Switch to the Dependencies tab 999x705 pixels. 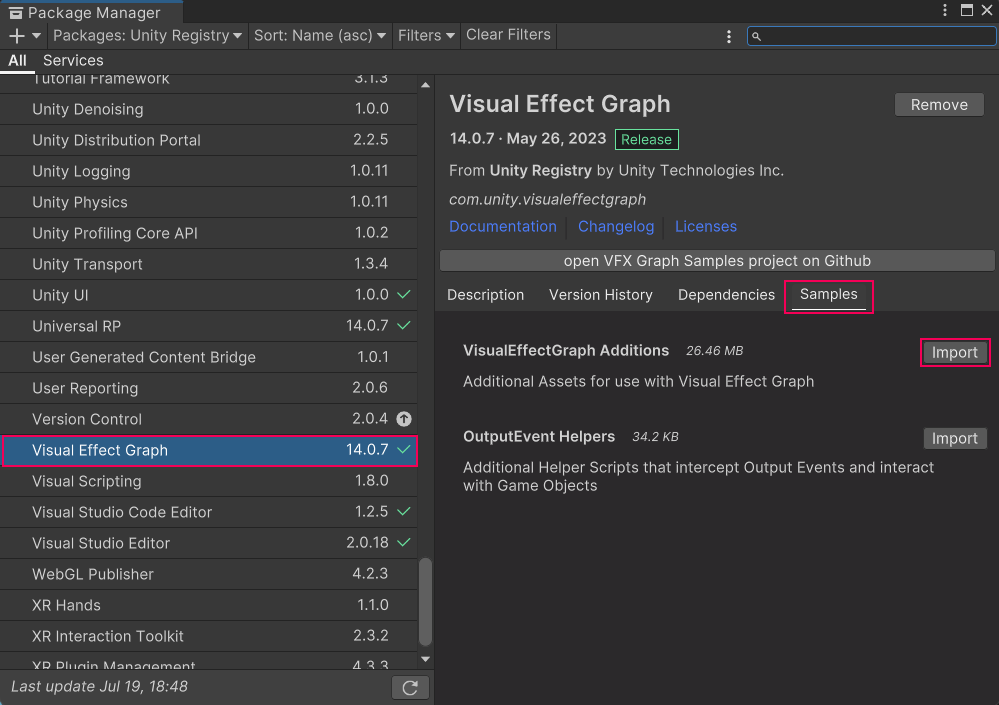tap(726, 295)
